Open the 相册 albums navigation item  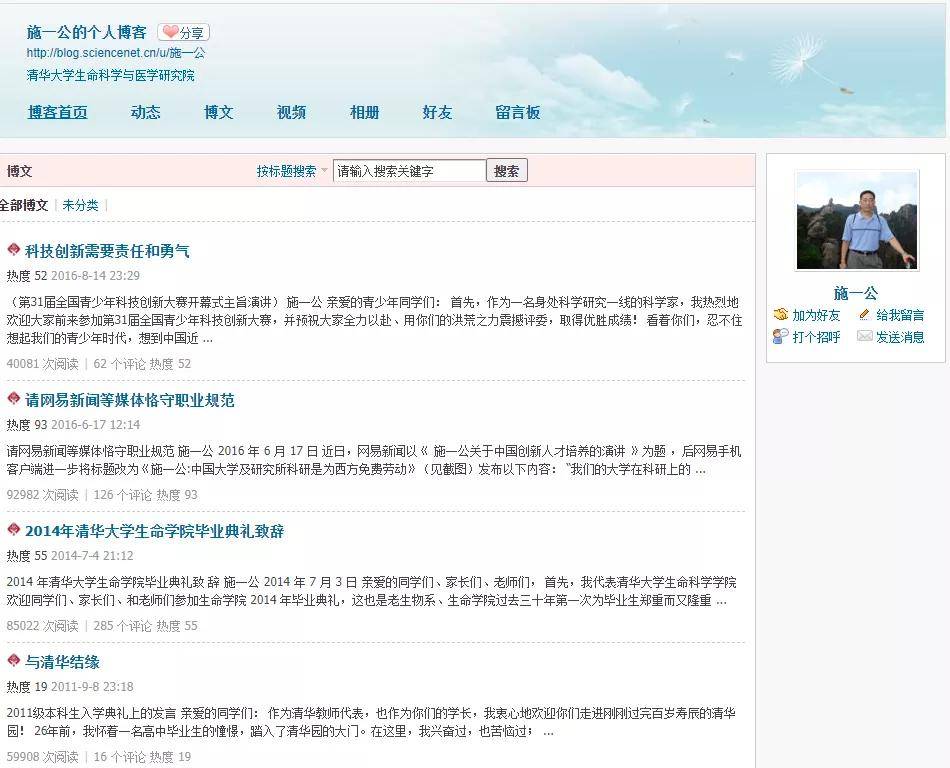click(364, 112)
